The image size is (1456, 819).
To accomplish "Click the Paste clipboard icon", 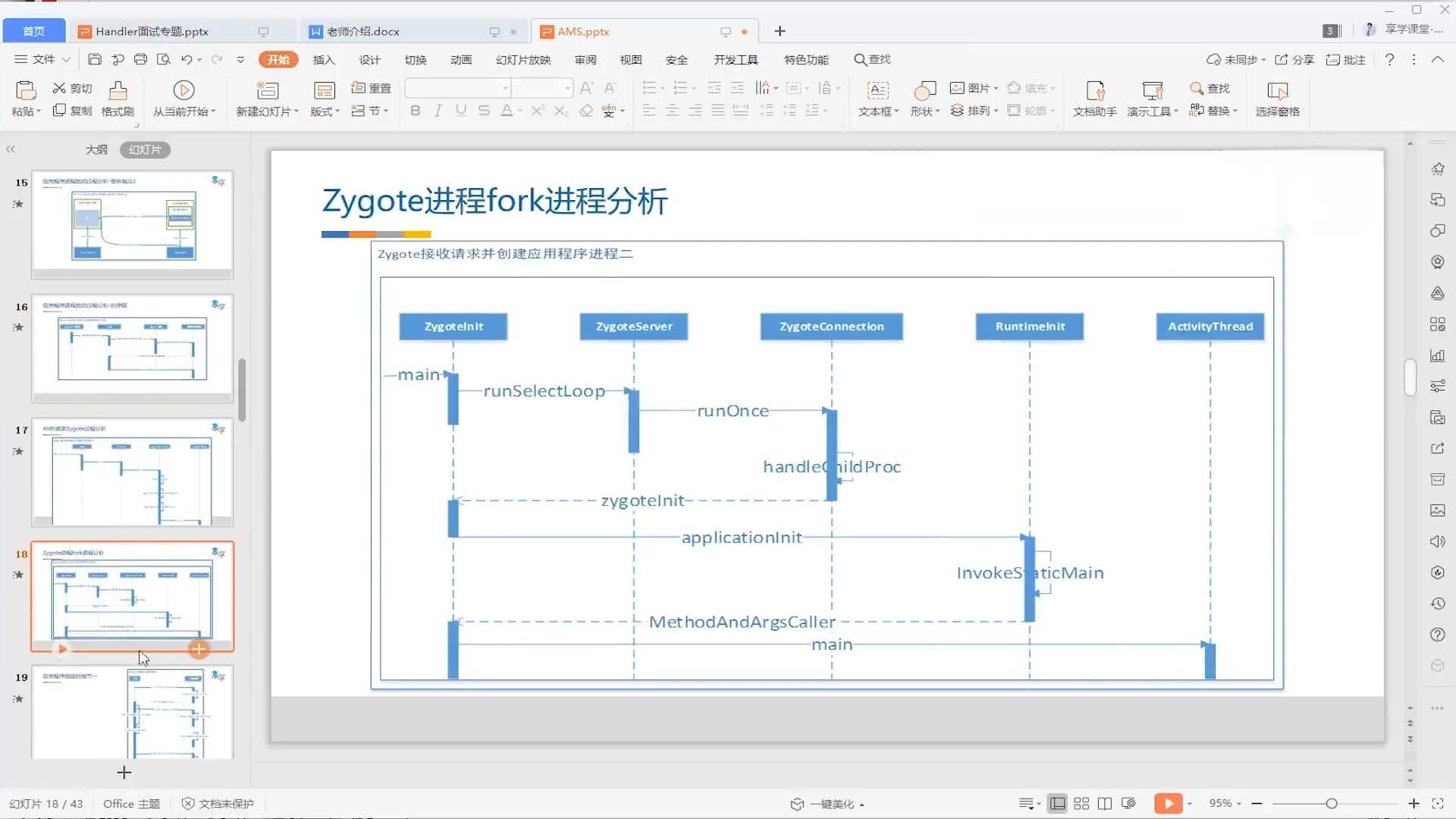I will coord(25,90).
